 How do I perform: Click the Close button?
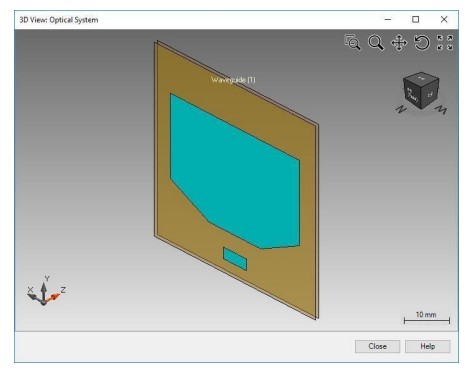[x=377, y=346]
